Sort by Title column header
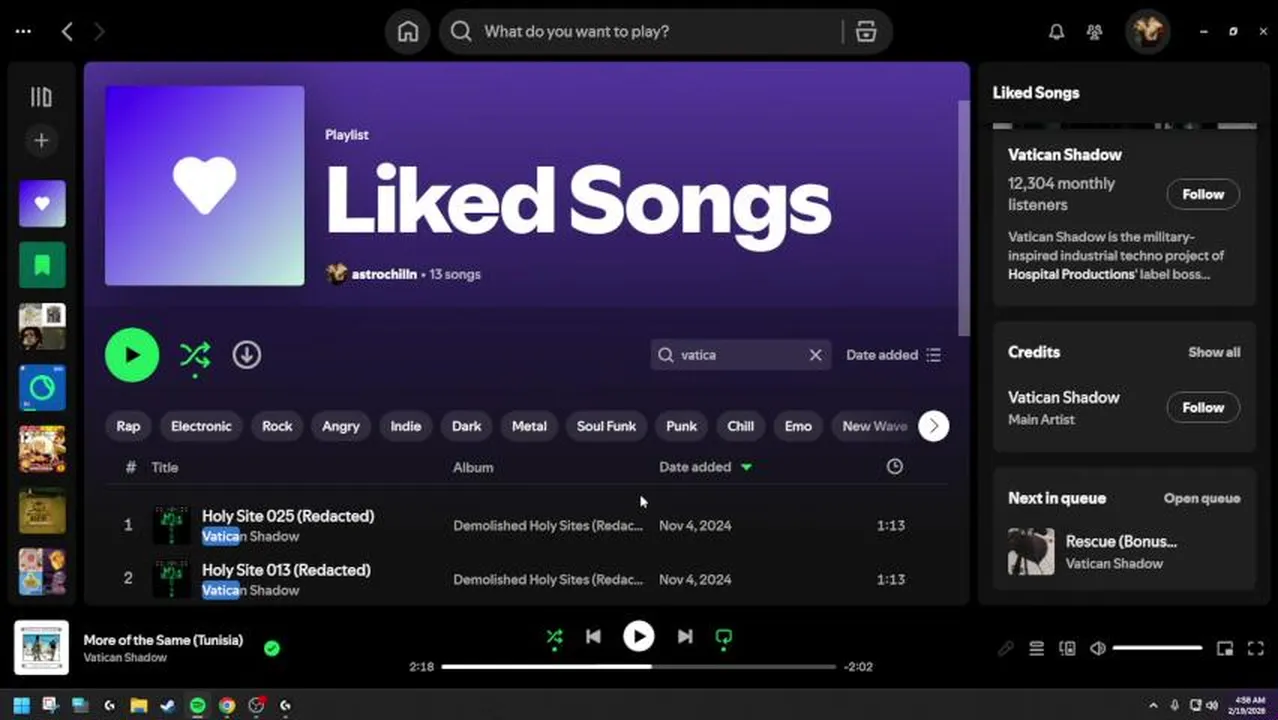The image size is (1278, 720). [x=165, y=467]
